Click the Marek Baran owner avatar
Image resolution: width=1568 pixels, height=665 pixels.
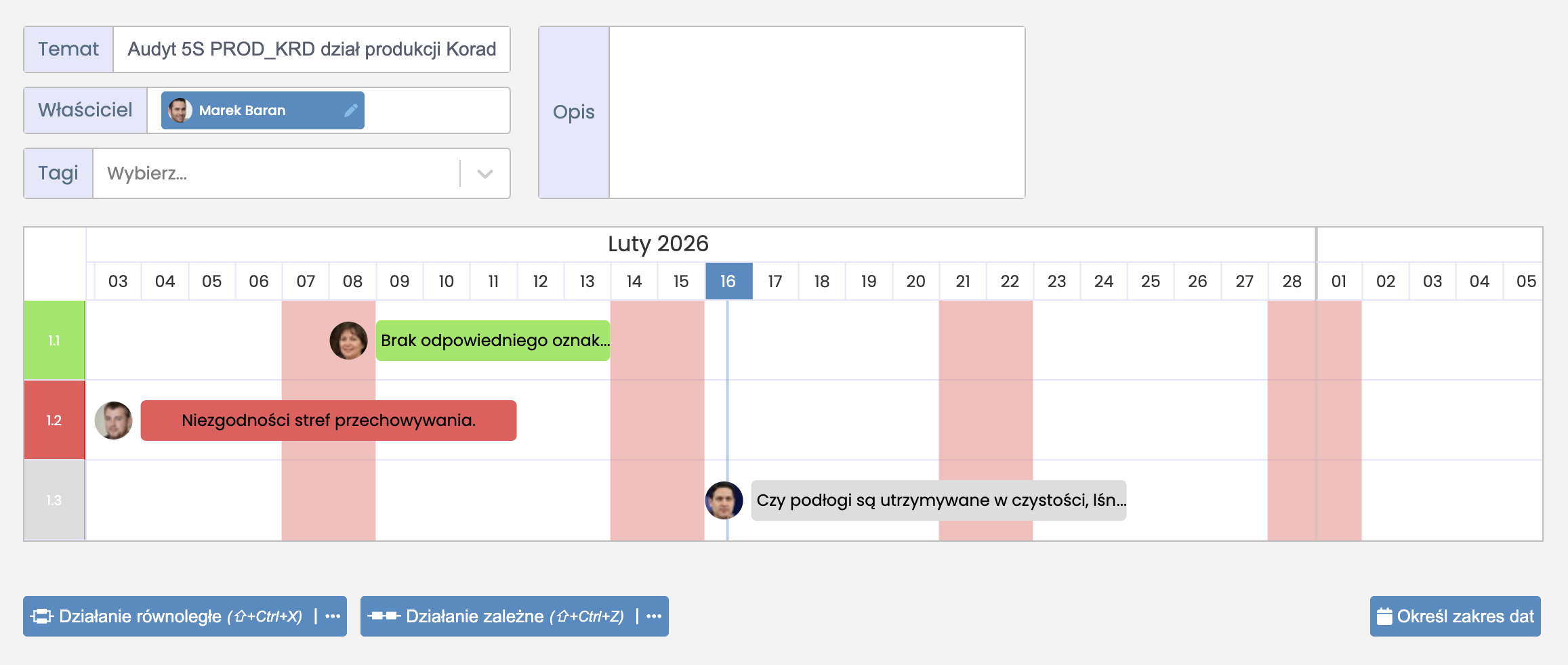(180, 110)
